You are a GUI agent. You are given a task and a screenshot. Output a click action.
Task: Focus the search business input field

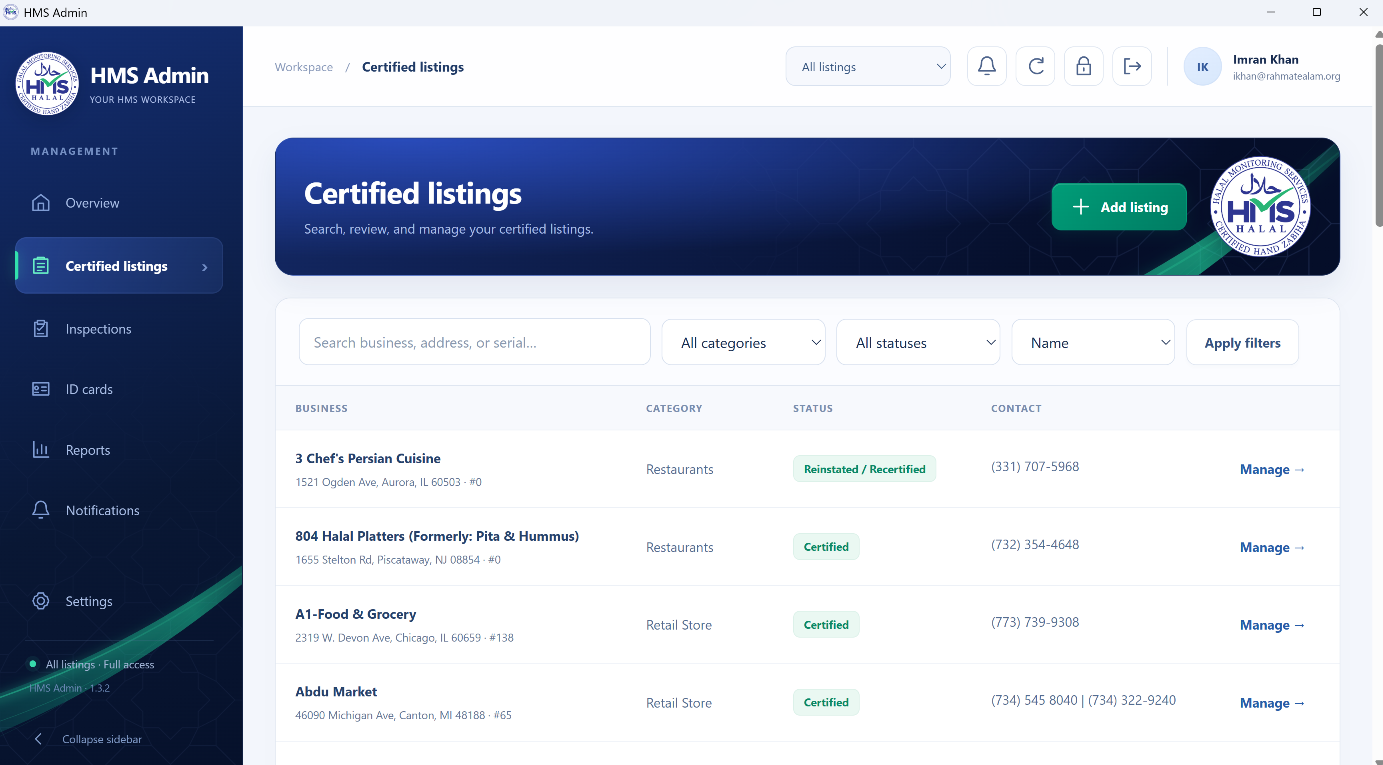[475, 342]
